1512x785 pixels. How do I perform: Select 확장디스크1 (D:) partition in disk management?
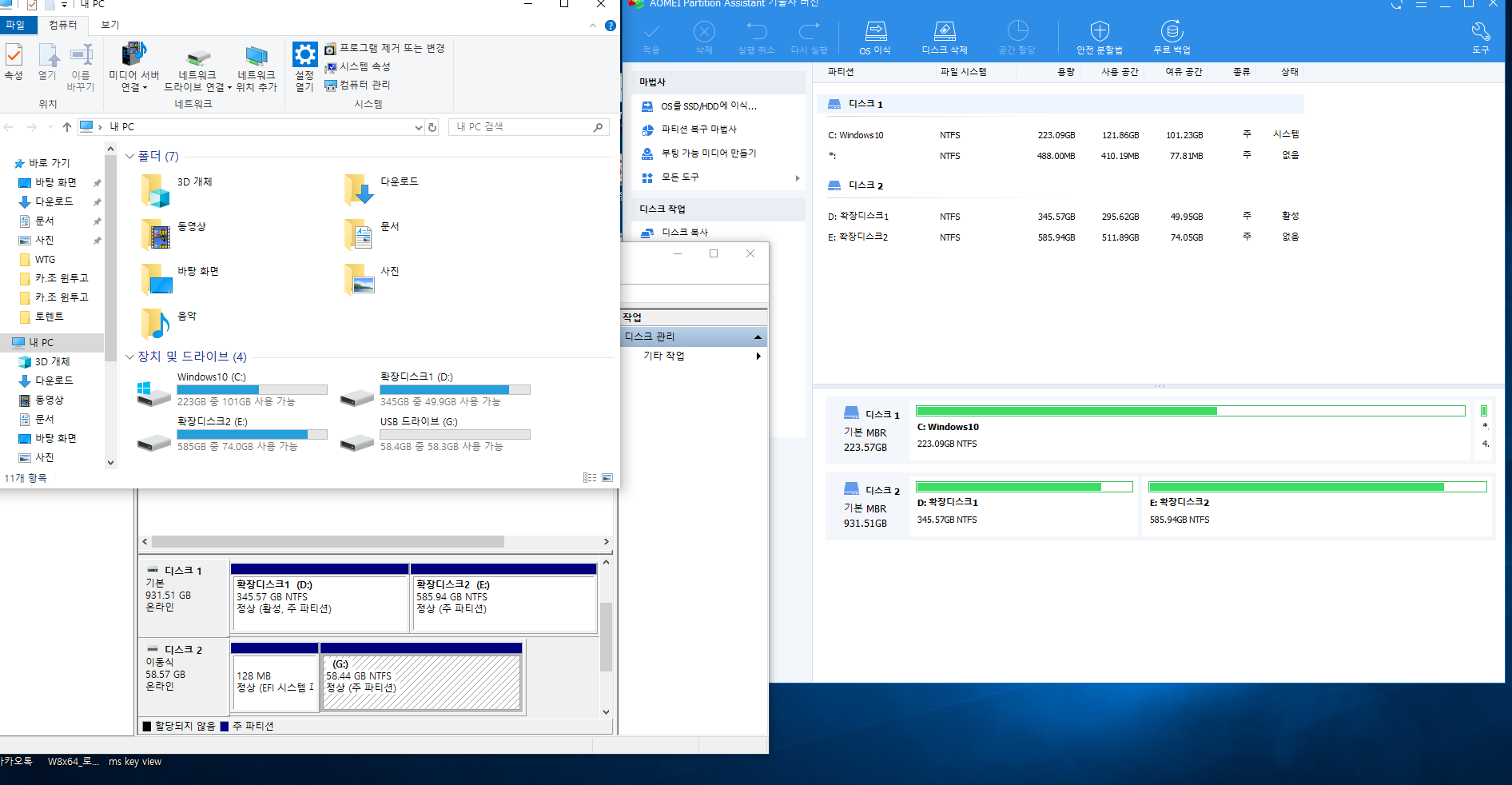(x=320, y=598)
